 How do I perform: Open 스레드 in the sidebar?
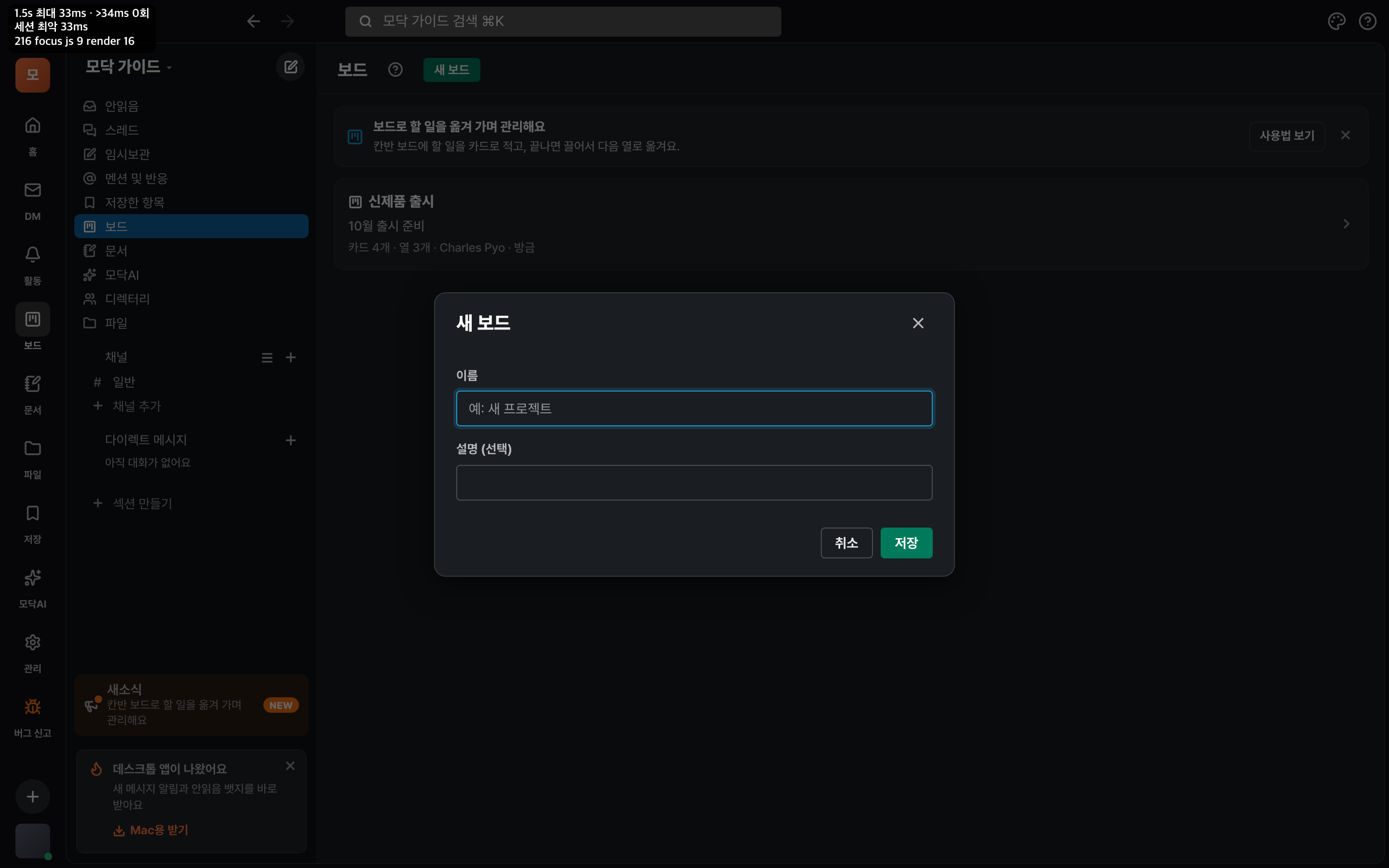pyautogui.click(x=191, y=130)
